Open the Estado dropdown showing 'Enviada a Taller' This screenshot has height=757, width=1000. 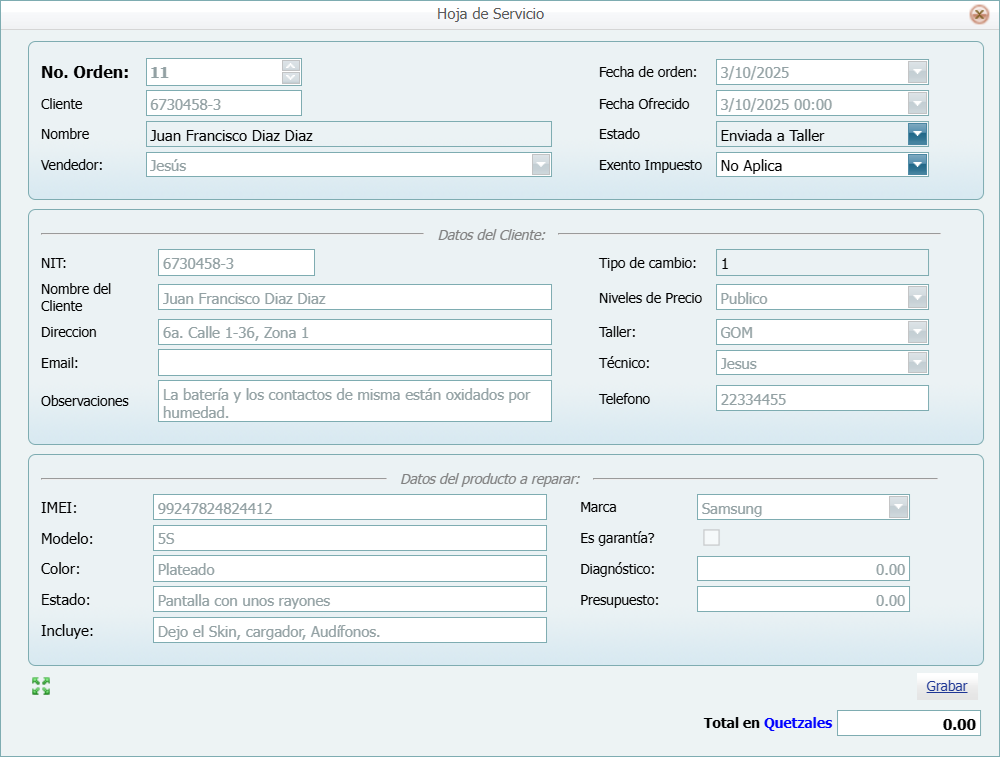pyautogui.click(x=917, y=134)
